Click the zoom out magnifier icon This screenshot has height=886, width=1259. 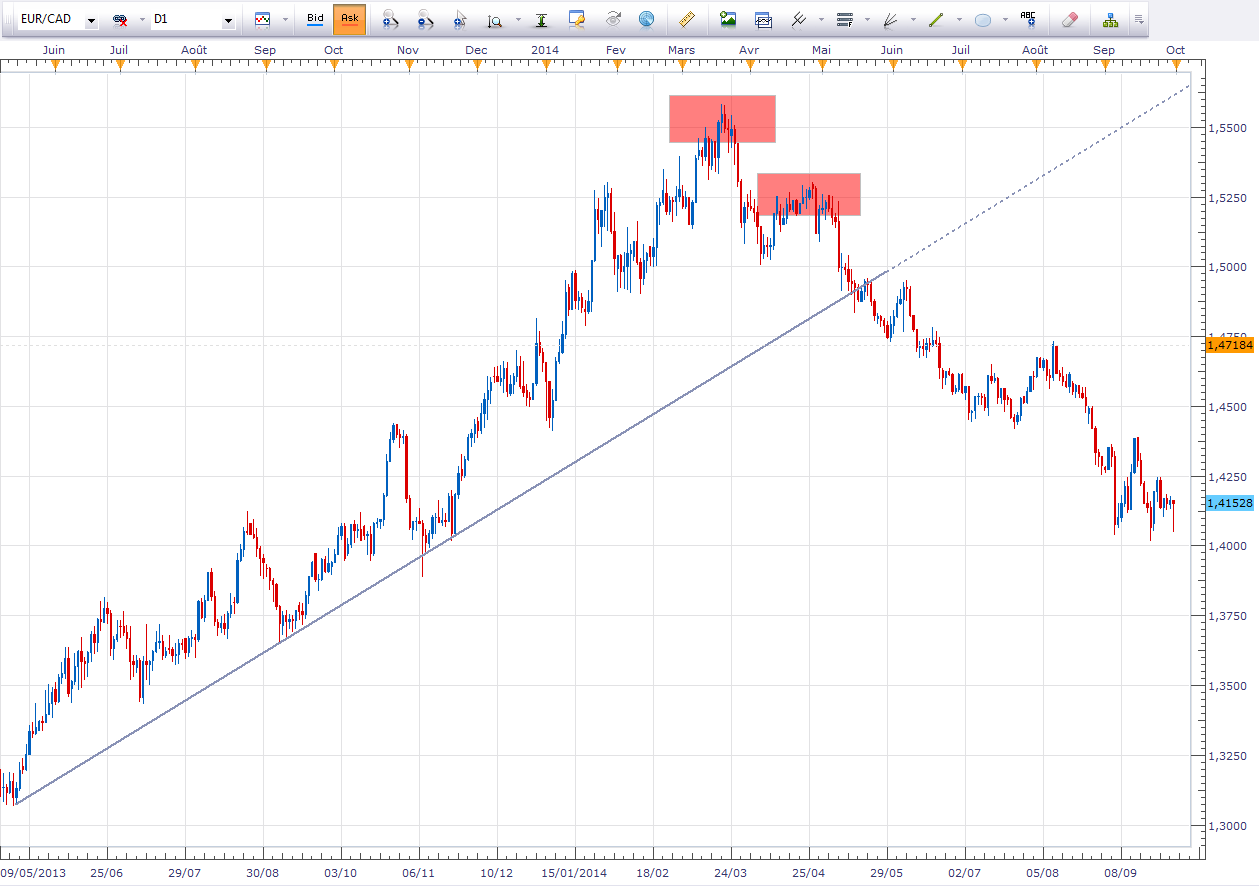[425, 19]
